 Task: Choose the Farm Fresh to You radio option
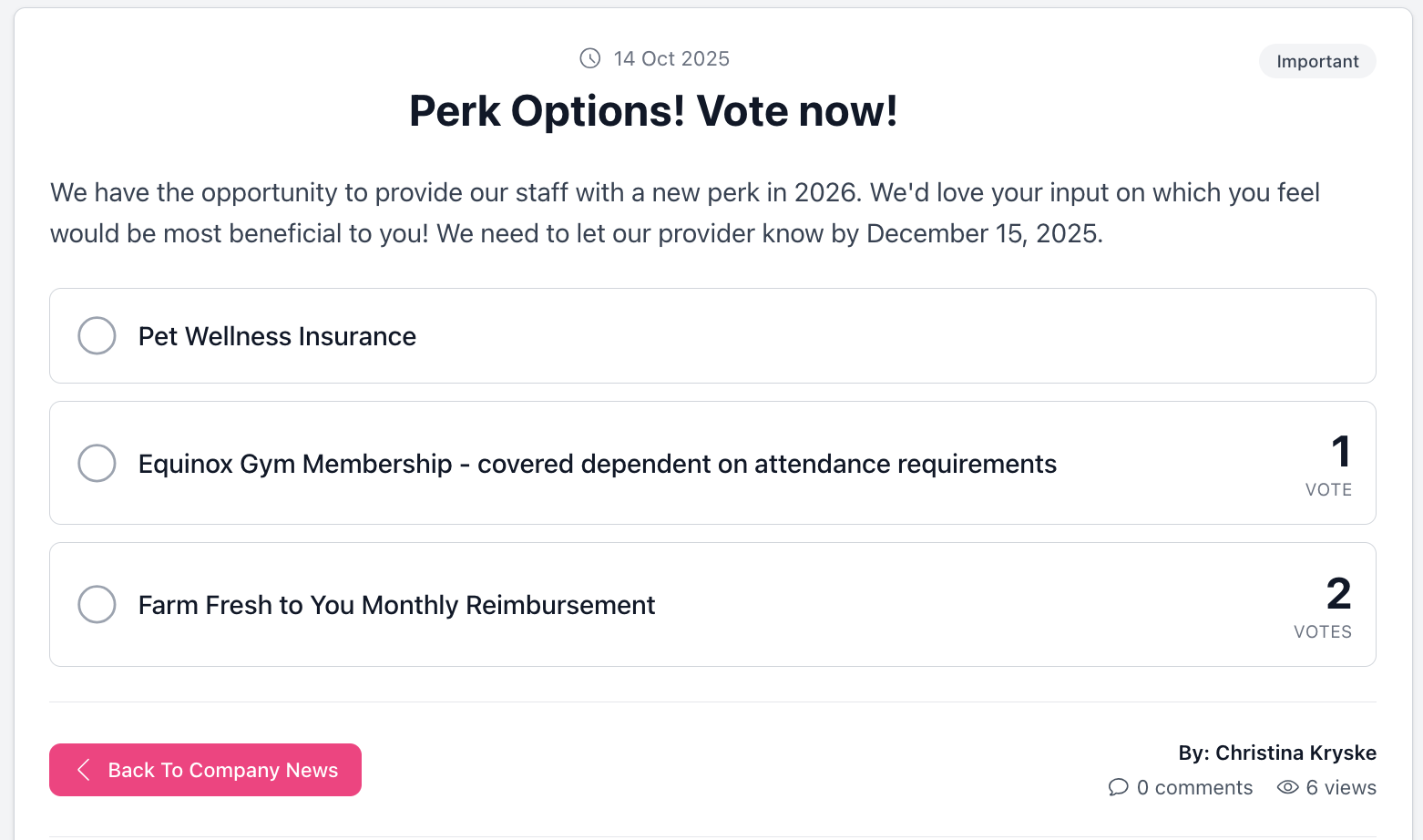[x=97, y=604]
